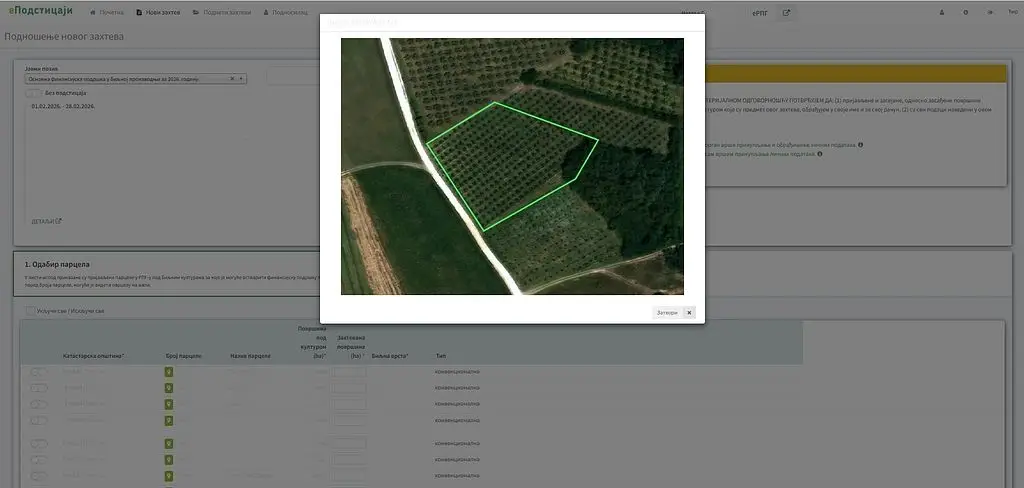Click the first row Захтевана површина input
The width and height of the screenshot is (1024, 488).
349,372
